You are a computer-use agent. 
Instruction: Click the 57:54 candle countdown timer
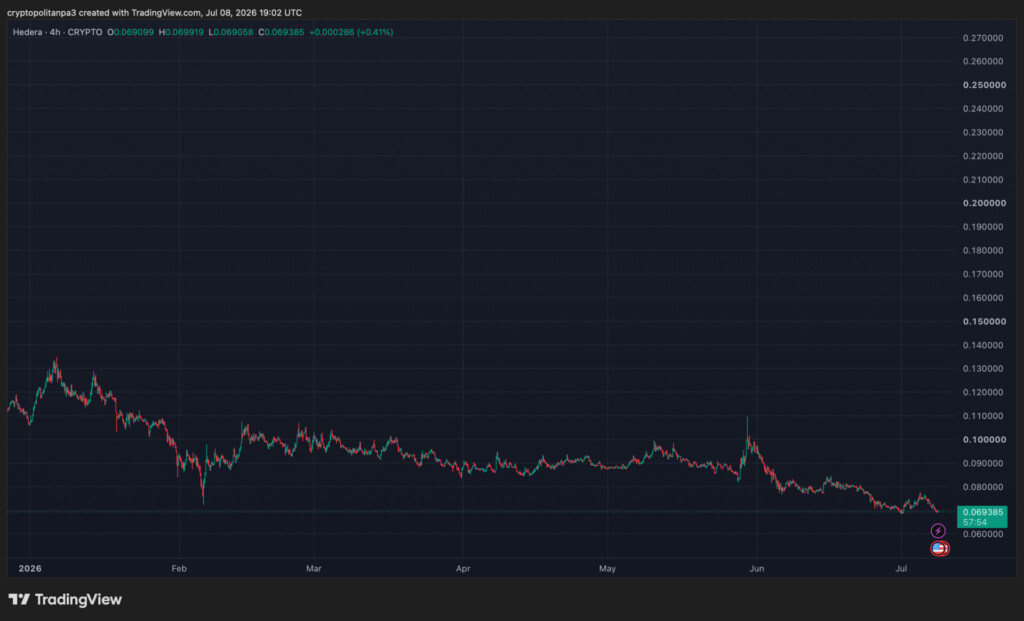[x=974, y=522]
